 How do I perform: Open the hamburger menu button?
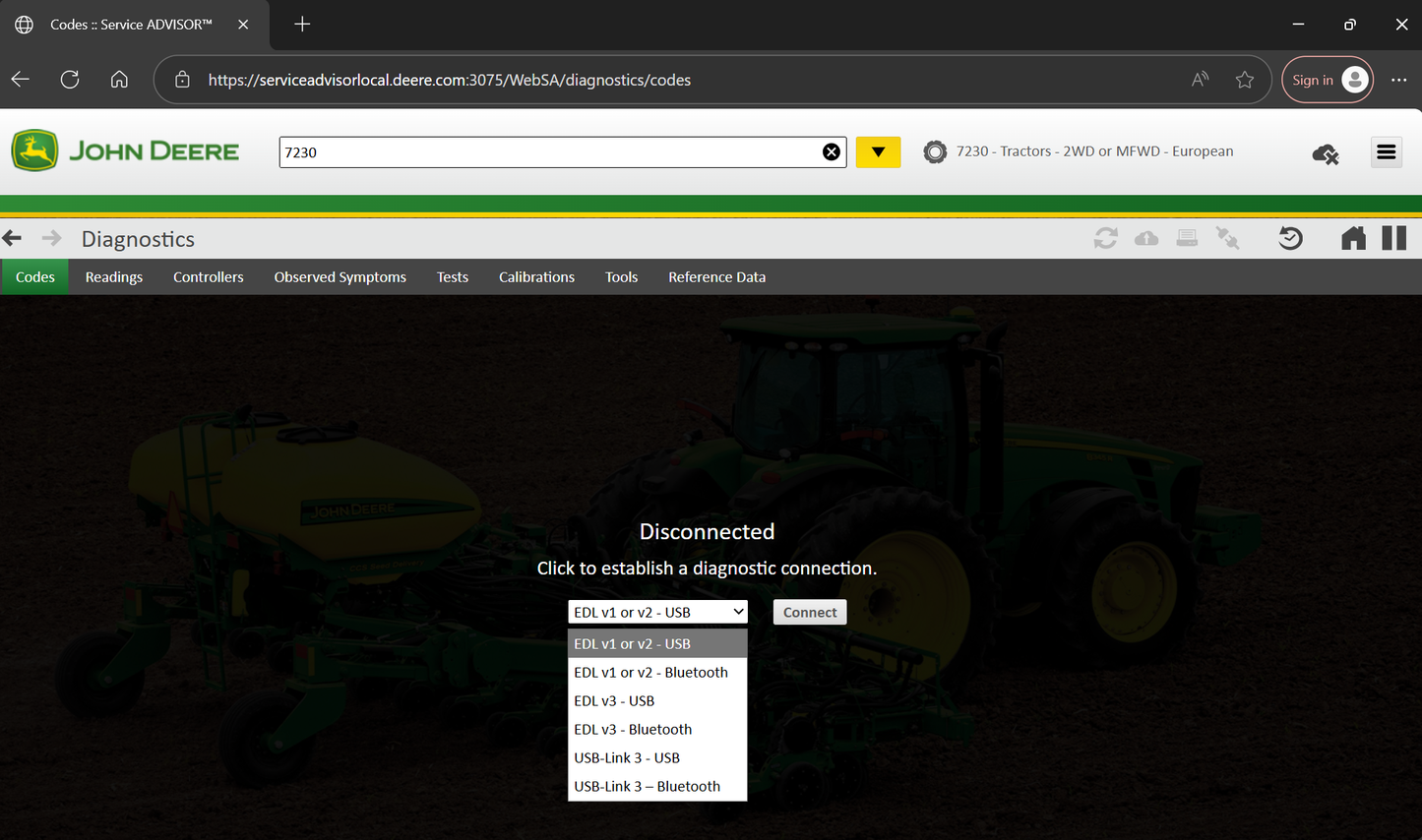tap(1386, 152)
